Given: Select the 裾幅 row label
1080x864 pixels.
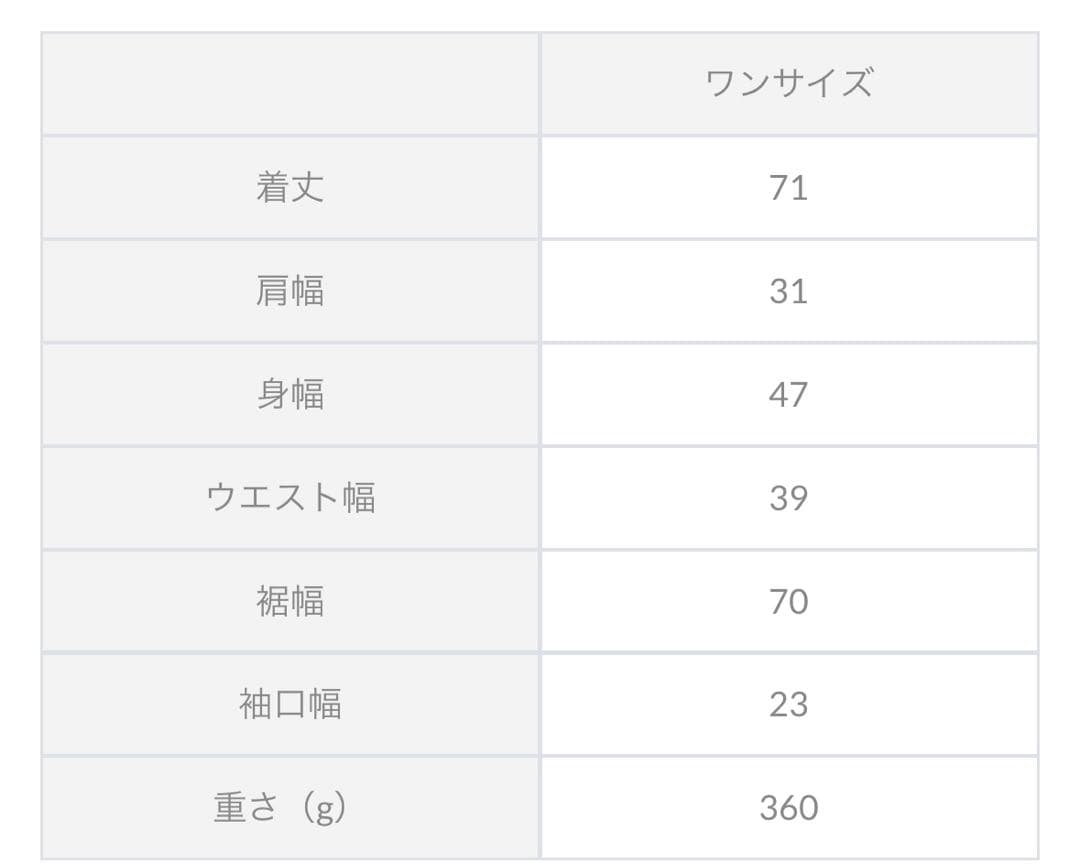Looking at the screenshot, I should [x=290, y=601].
